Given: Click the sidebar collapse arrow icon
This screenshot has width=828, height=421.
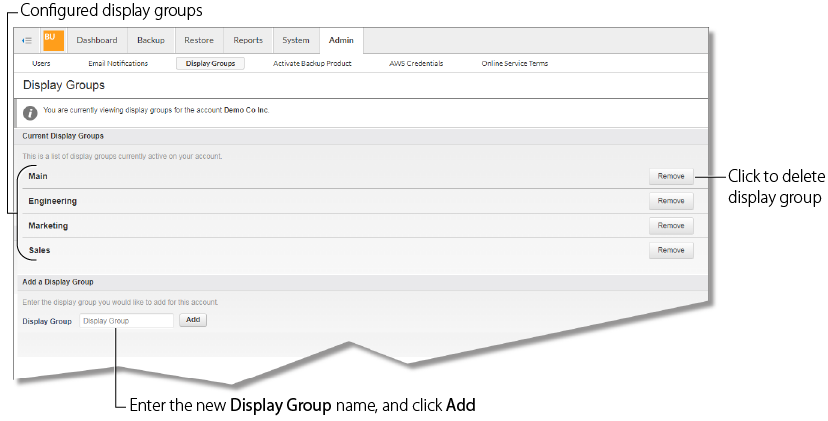Looking at the screenshot, I should point(27,41).
